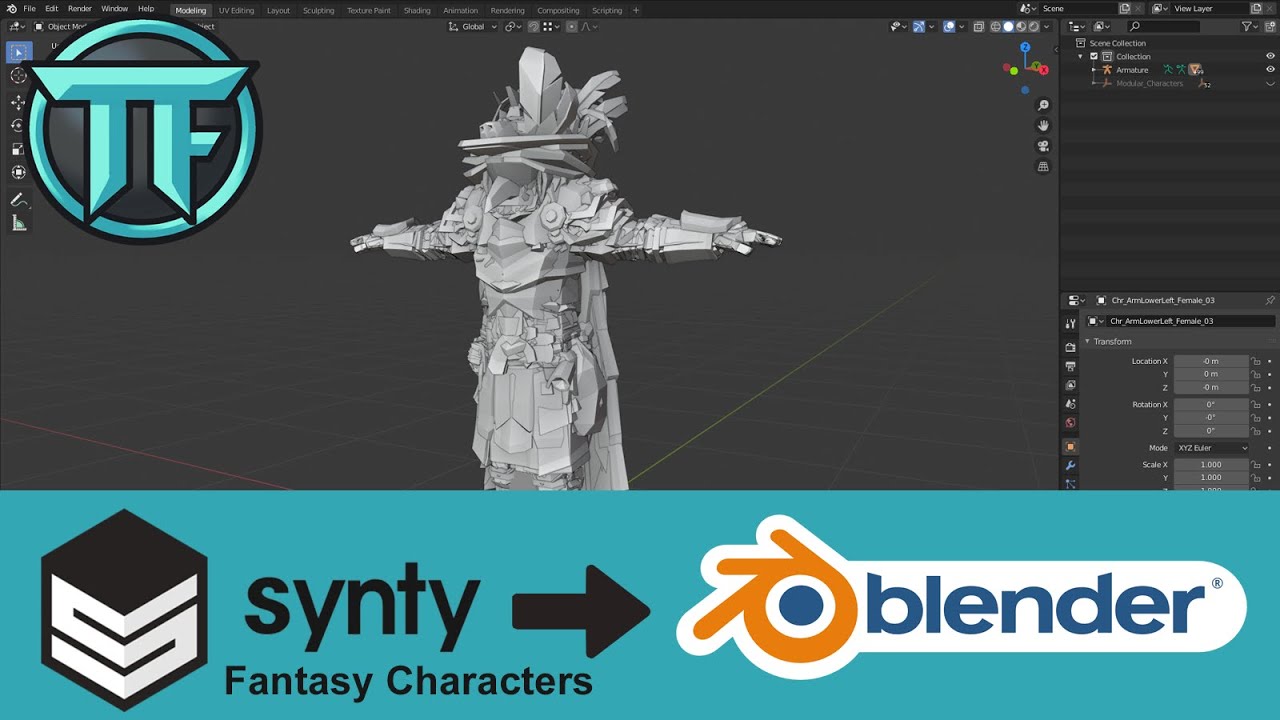Click the outliner search field

[x=1163, y=26]
